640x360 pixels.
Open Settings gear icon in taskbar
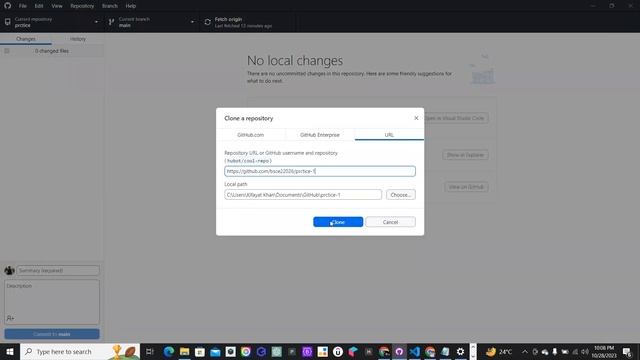pyautogui.click(x=460, y=351)
